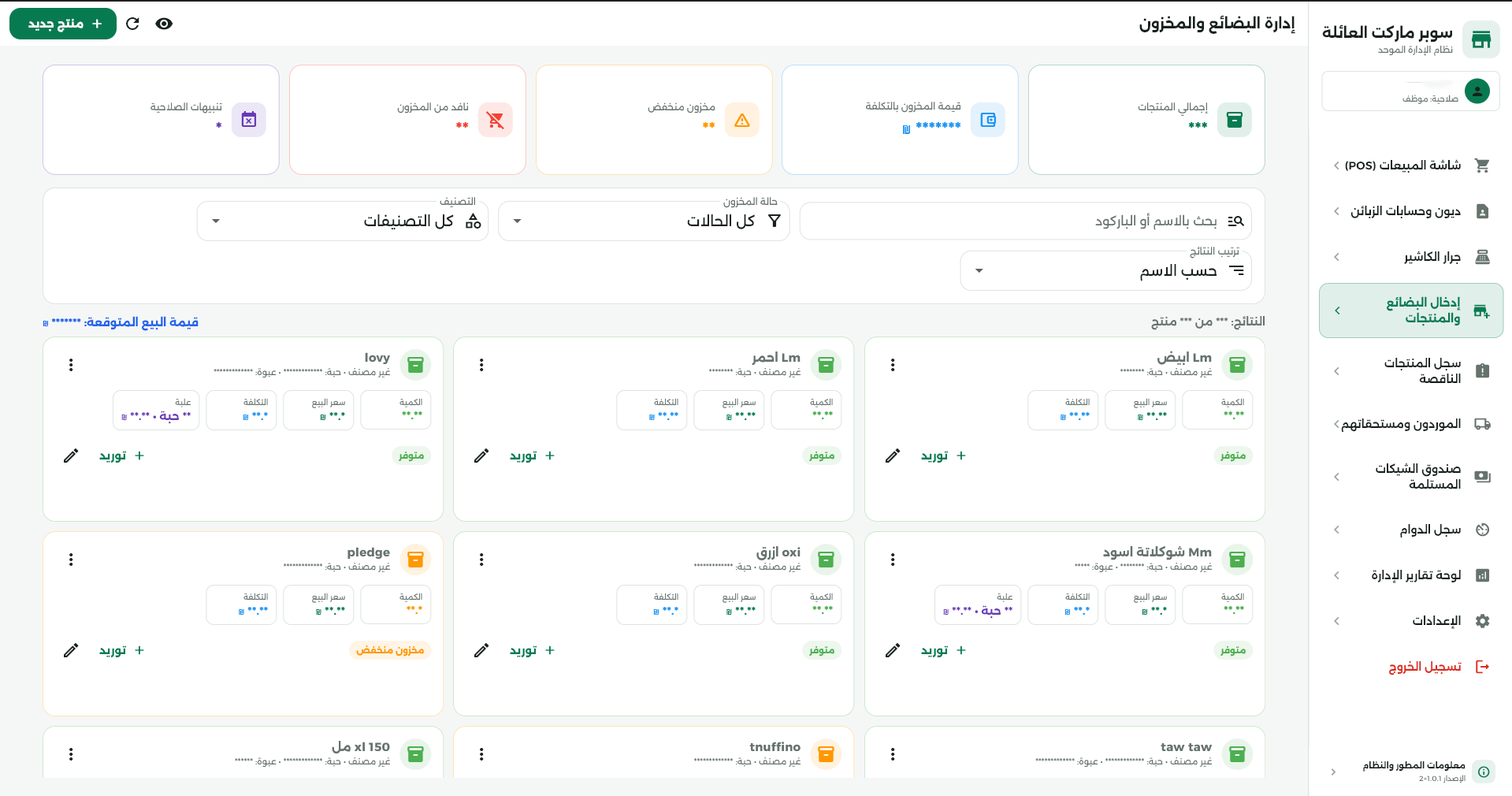Click the tnuffino product title
This screenshot has height=796, width=1512.
(x=775, y=746)
